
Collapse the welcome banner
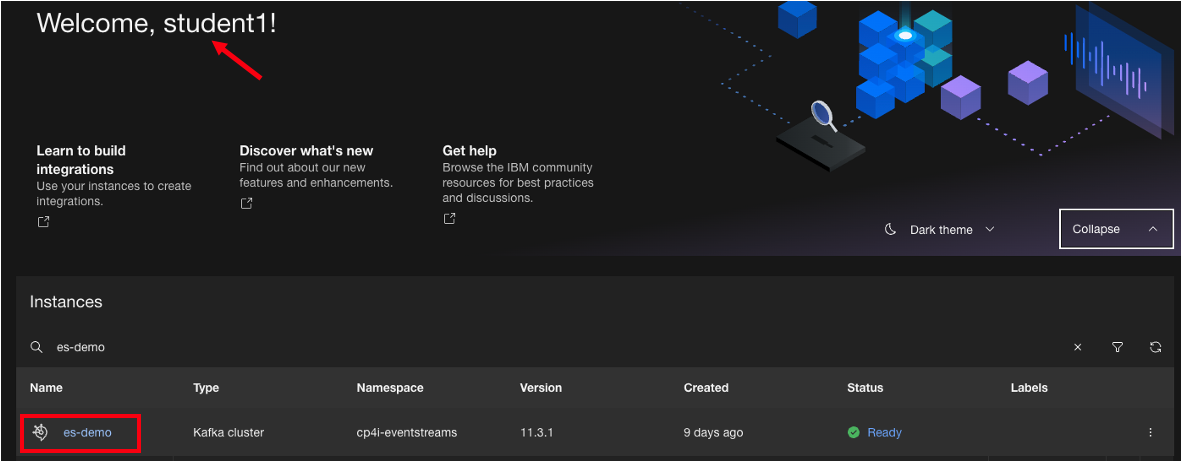click(x=1115, y=229)
